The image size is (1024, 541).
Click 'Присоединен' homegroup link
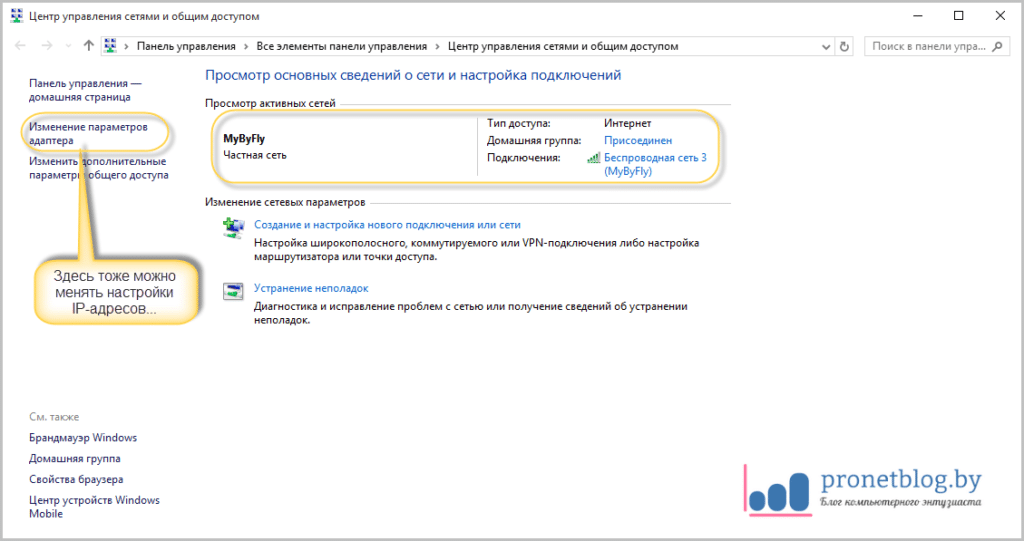tap(637, 140)
